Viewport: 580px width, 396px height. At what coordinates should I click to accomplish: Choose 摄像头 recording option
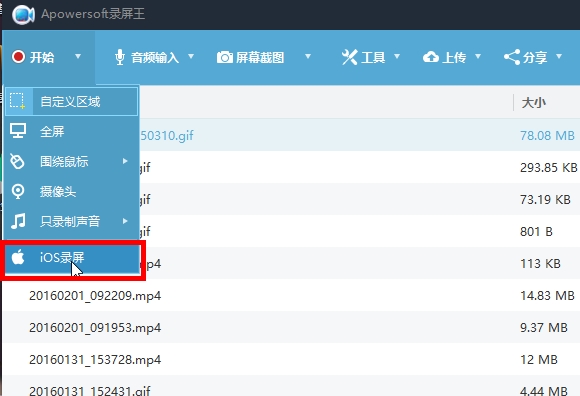click(71, 192)
